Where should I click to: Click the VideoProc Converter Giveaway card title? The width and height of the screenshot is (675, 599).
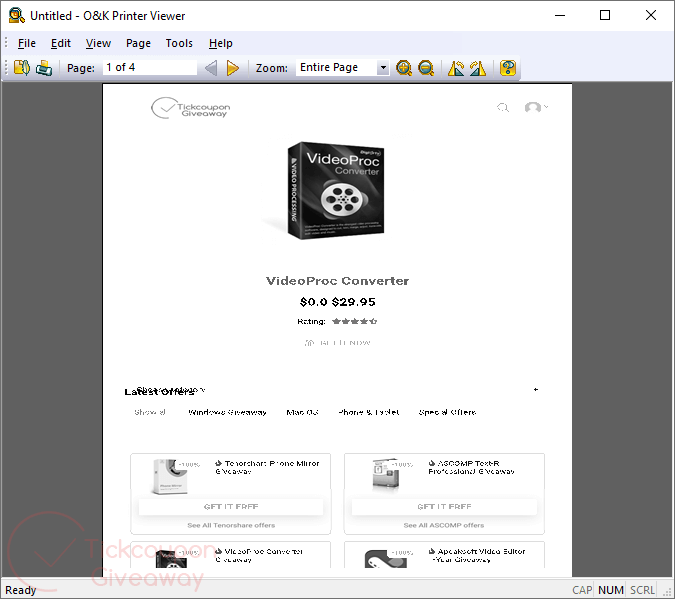259,556
